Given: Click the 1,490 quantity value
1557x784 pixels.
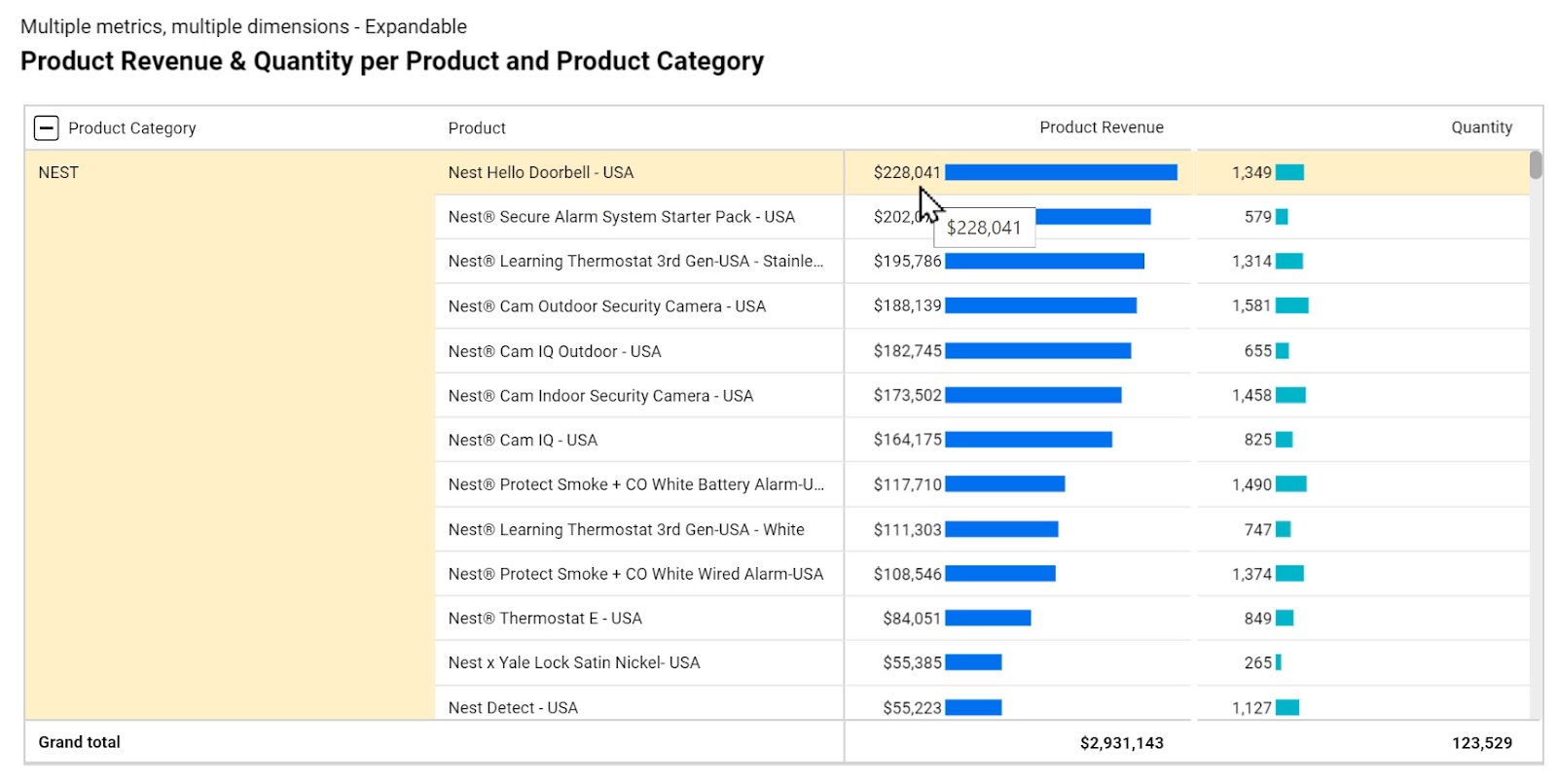Looking at the screenshot, I should coord(1251,483).
